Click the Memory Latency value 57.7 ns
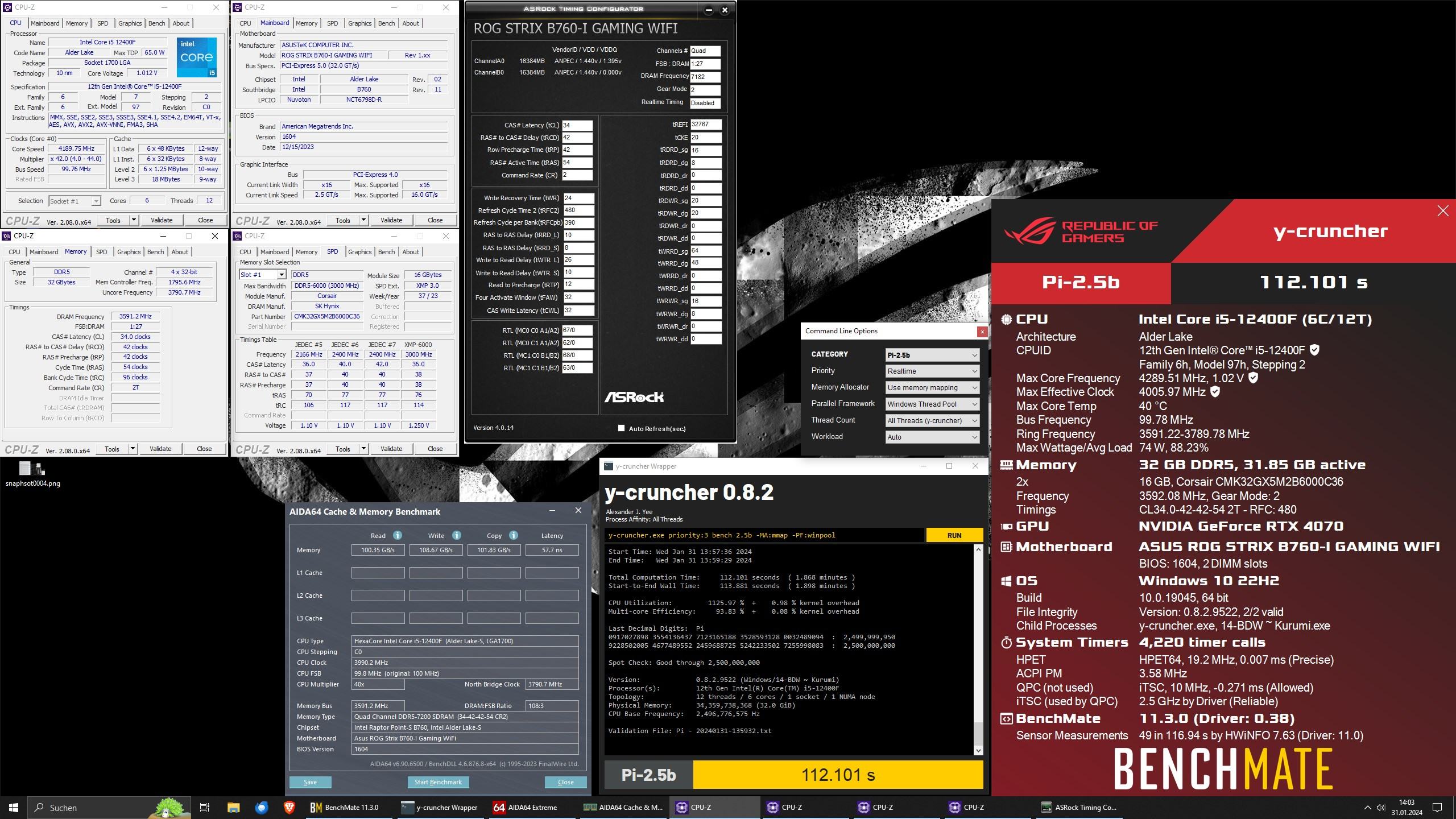 [552, 550]
